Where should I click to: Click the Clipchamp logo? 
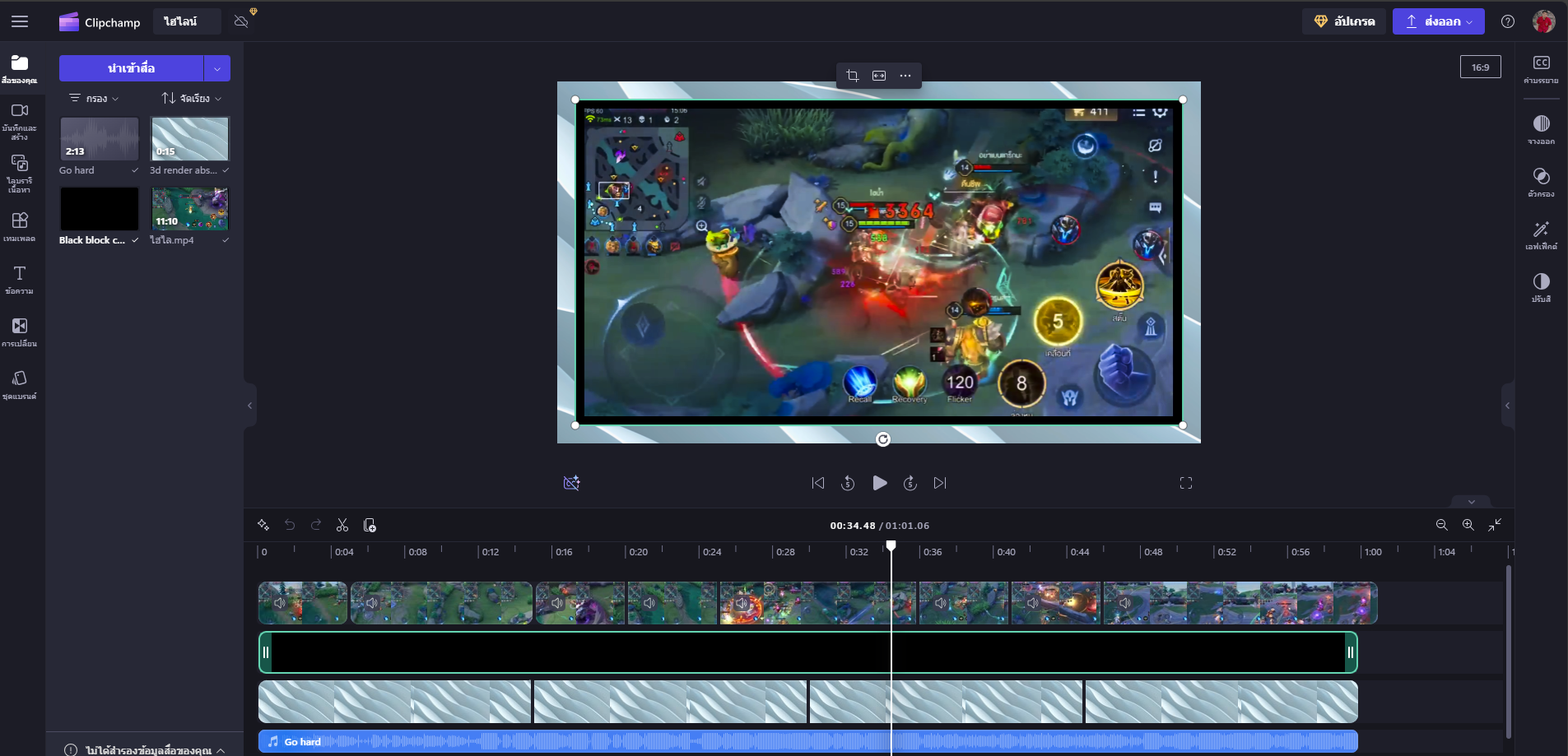[x=100, y=21]
